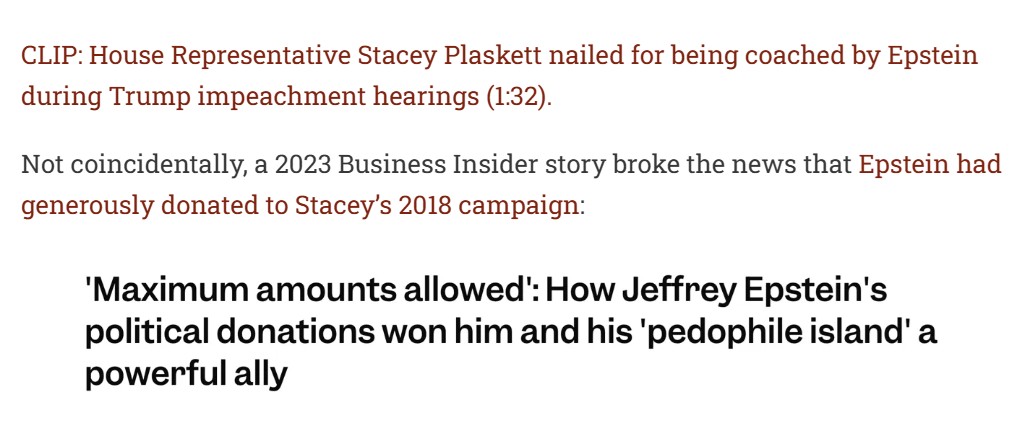Viewport: 1035px width, 427px height.
Task: Click 'during Trump impeachment hearings' link line
Action: [x=250, y=98]
